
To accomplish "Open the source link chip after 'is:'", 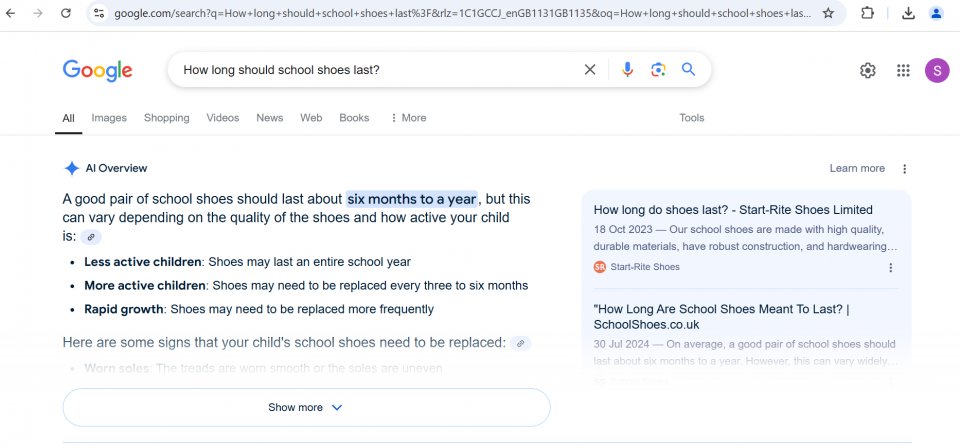I will [x=91, y=237].
